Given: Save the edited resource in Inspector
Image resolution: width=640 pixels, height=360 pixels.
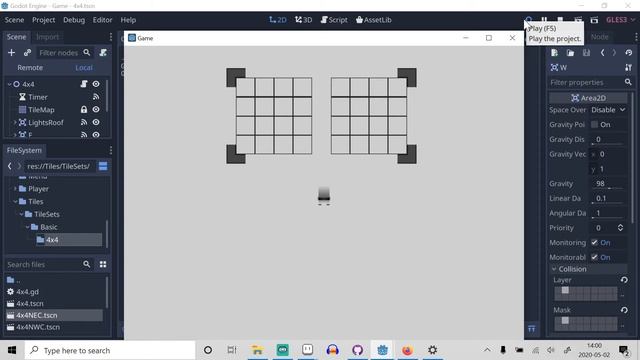Looking at the screenshot, I should (x=586, y=53).
